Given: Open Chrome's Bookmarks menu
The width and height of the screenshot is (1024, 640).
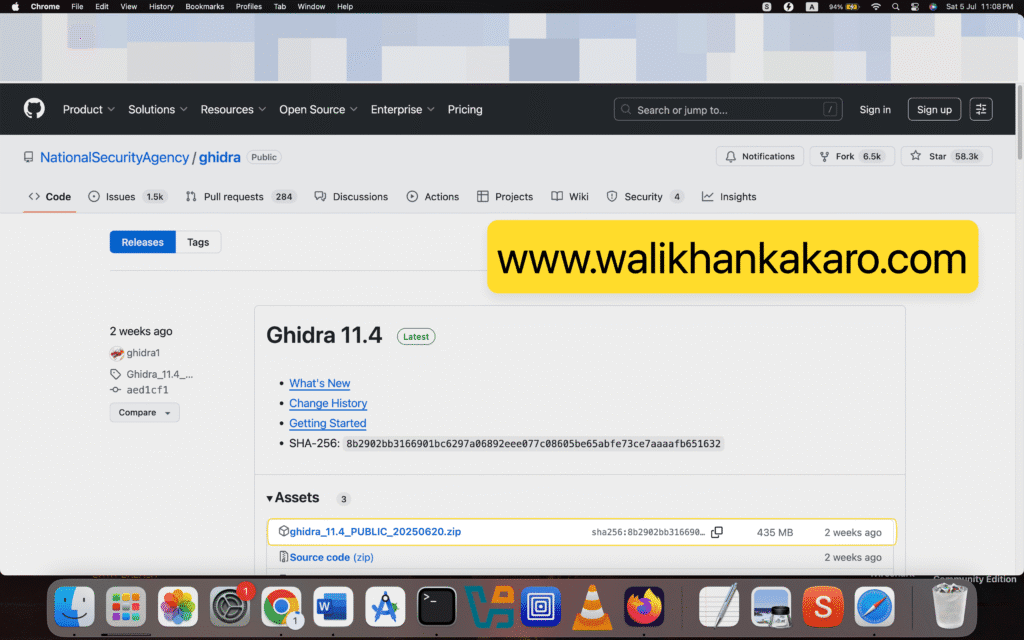Looking at the screenshot, I should [x=204, y=7].
